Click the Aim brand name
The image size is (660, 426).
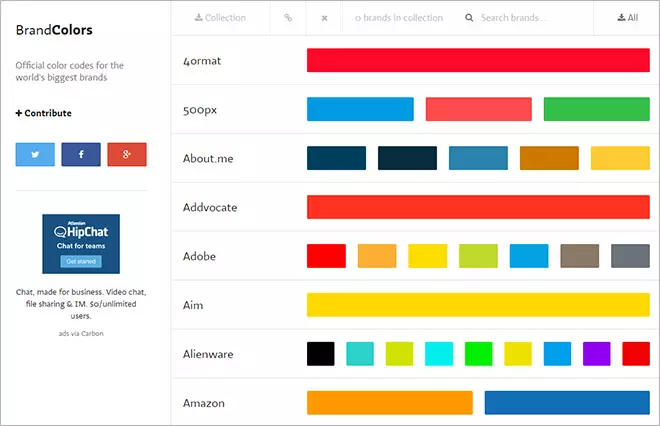[x=193, y=305]
